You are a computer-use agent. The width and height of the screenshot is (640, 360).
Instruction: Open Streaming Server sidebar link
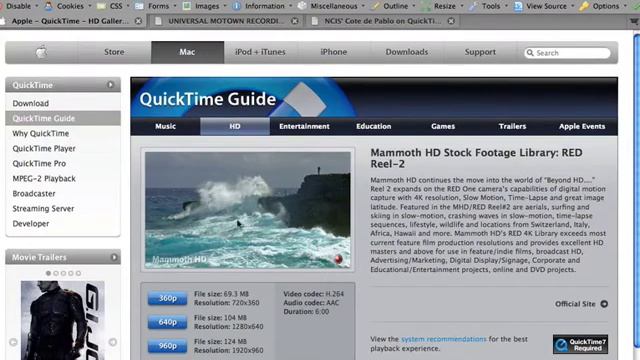(x=43, y=209)
